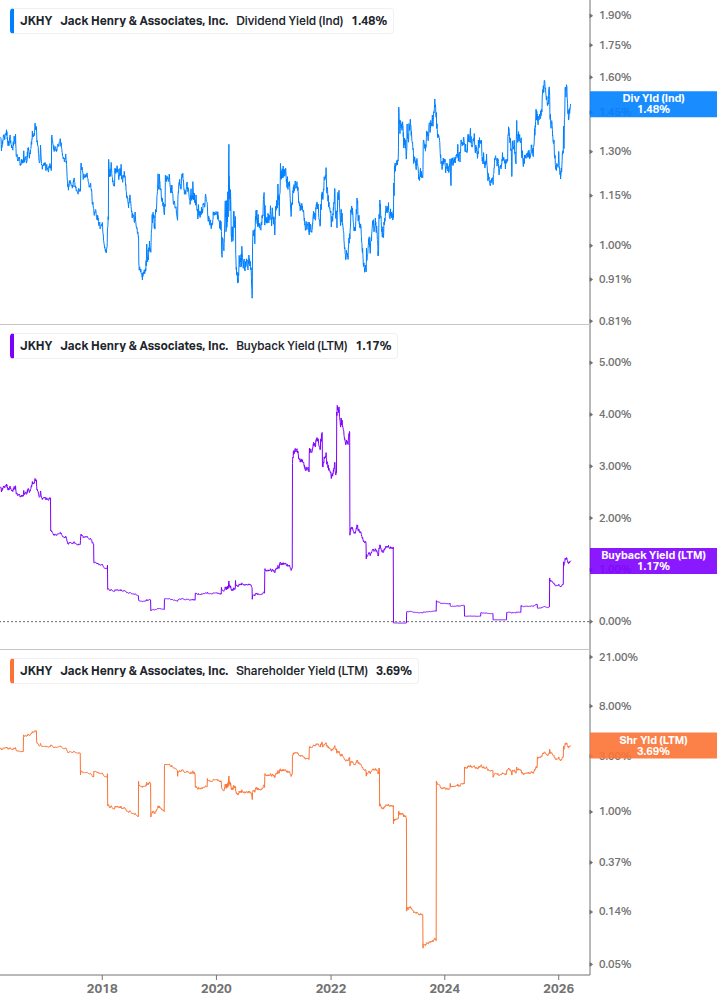
Task: Click the 2026 label on the time axis
Action: 558,988
